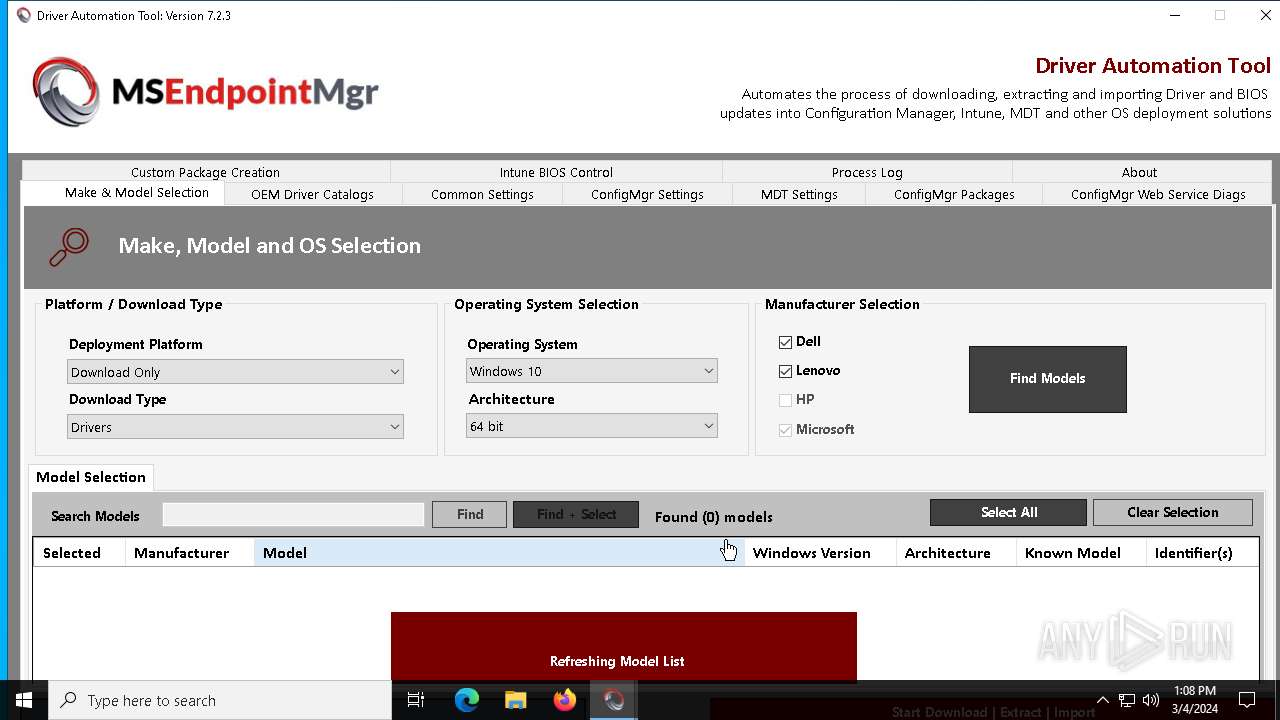Switch to Intune BIOS Control tab

(x=556, y=172)
